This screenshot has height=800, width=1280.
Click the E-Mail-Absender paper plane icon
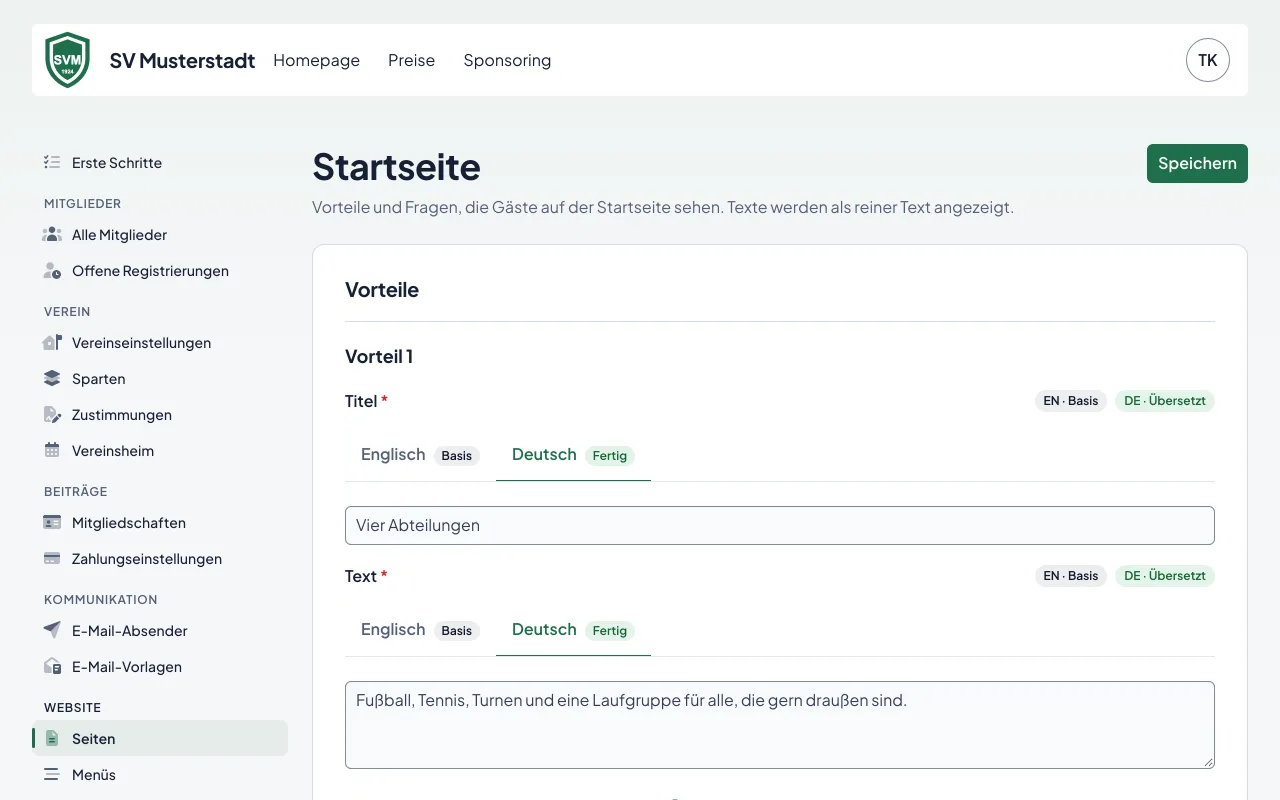52,630
